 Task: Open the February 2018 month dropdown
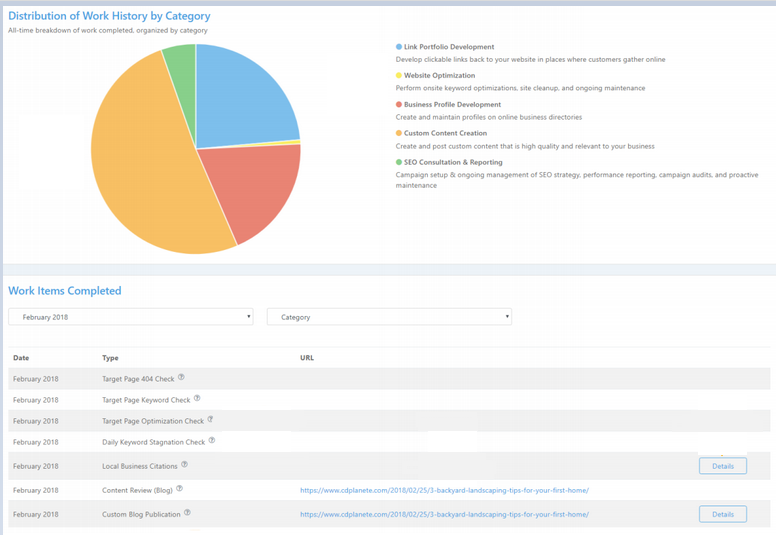pos(130,317)
